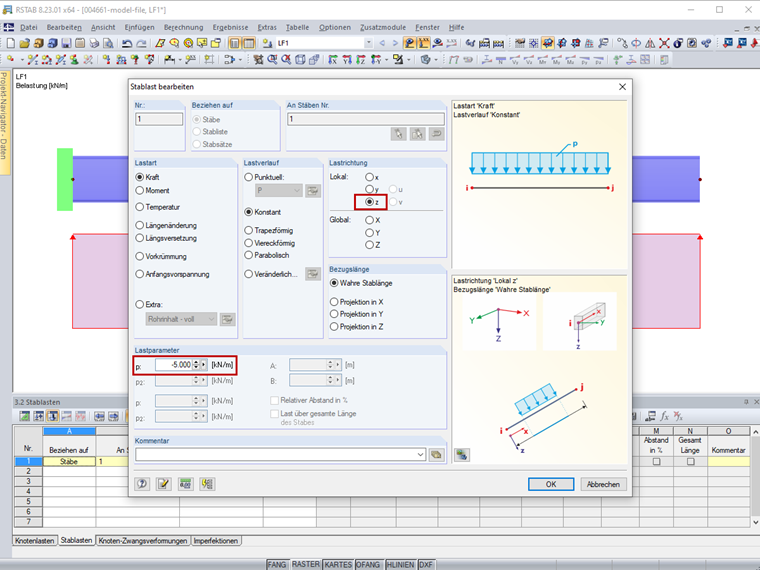Toggle the DXF status bar button
Viewport: 760px width, 570px height.
[426, 565]
